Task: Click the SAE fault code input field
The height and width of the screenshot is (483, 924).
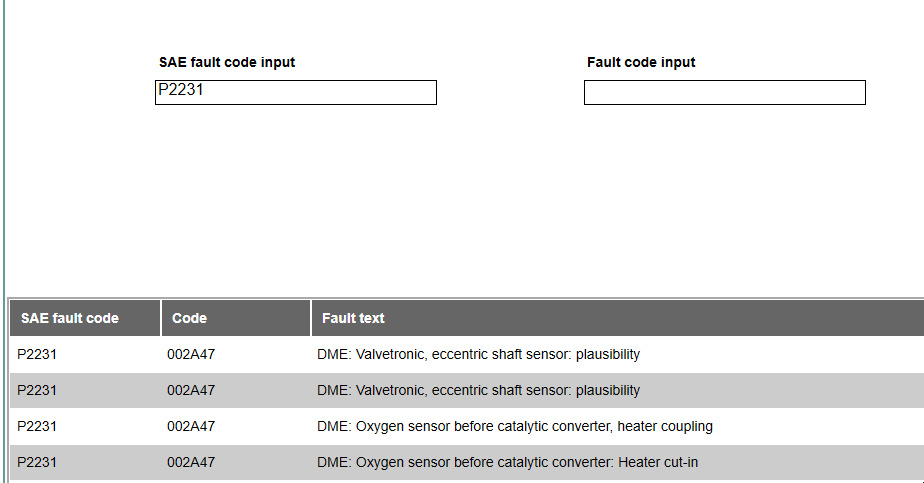Action: click(x=296, y=92)
